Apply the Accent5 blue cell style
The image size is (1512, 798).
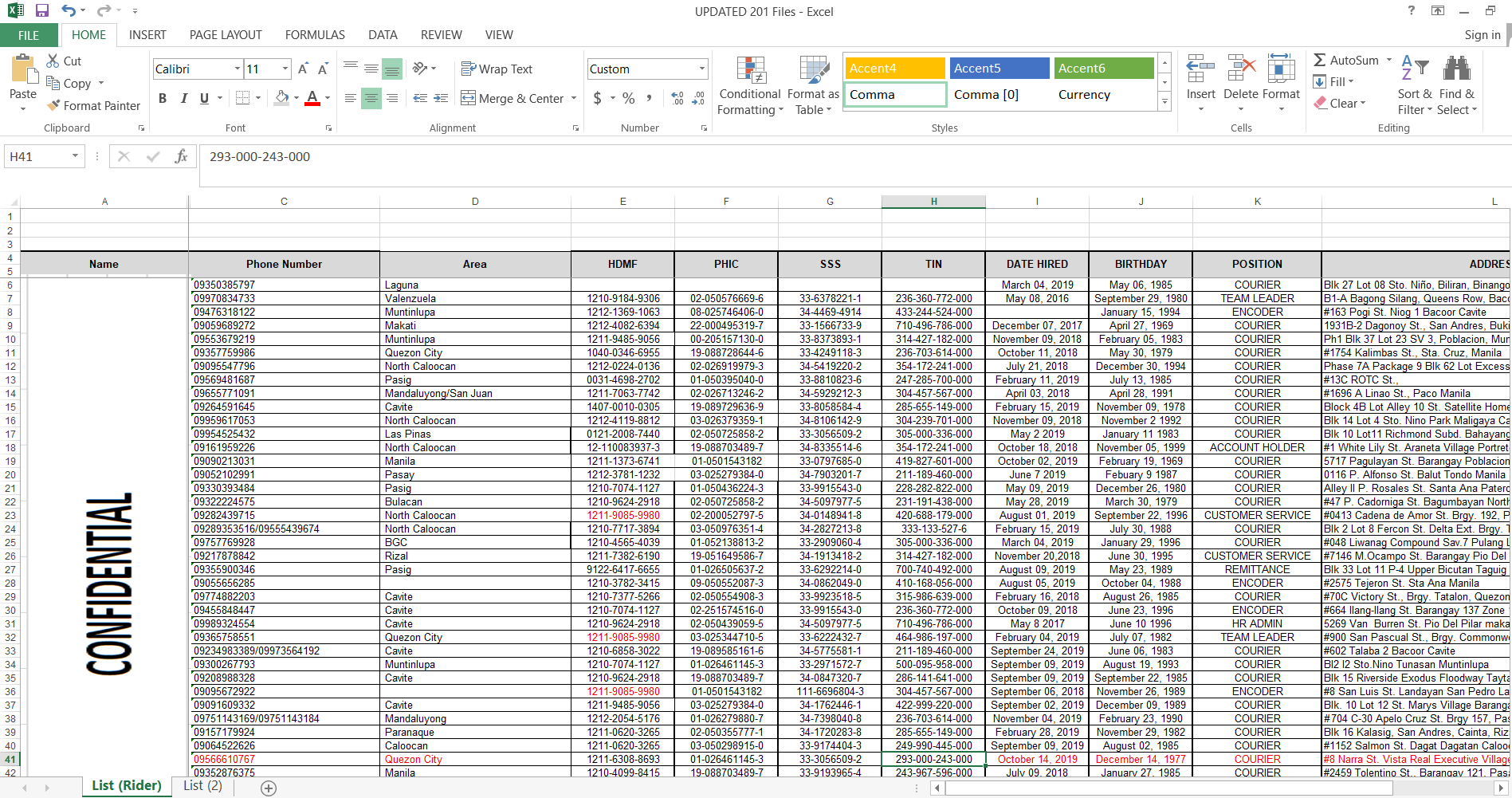click(999, 69)
